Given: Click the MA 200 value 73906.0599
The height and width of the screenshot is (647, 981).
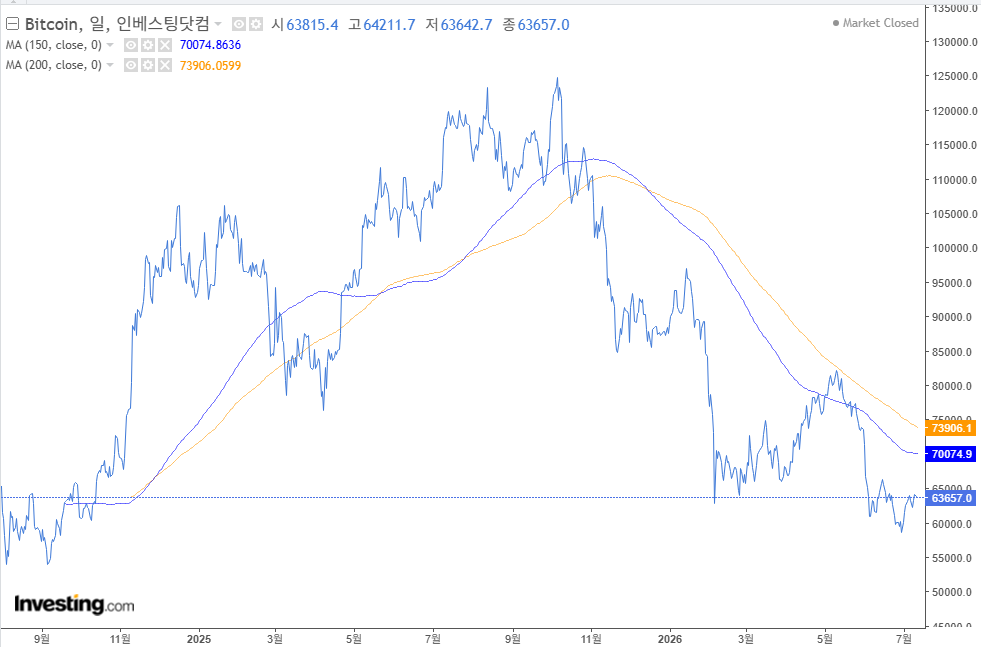Looking at the screenshot, I should pos(210,65).
